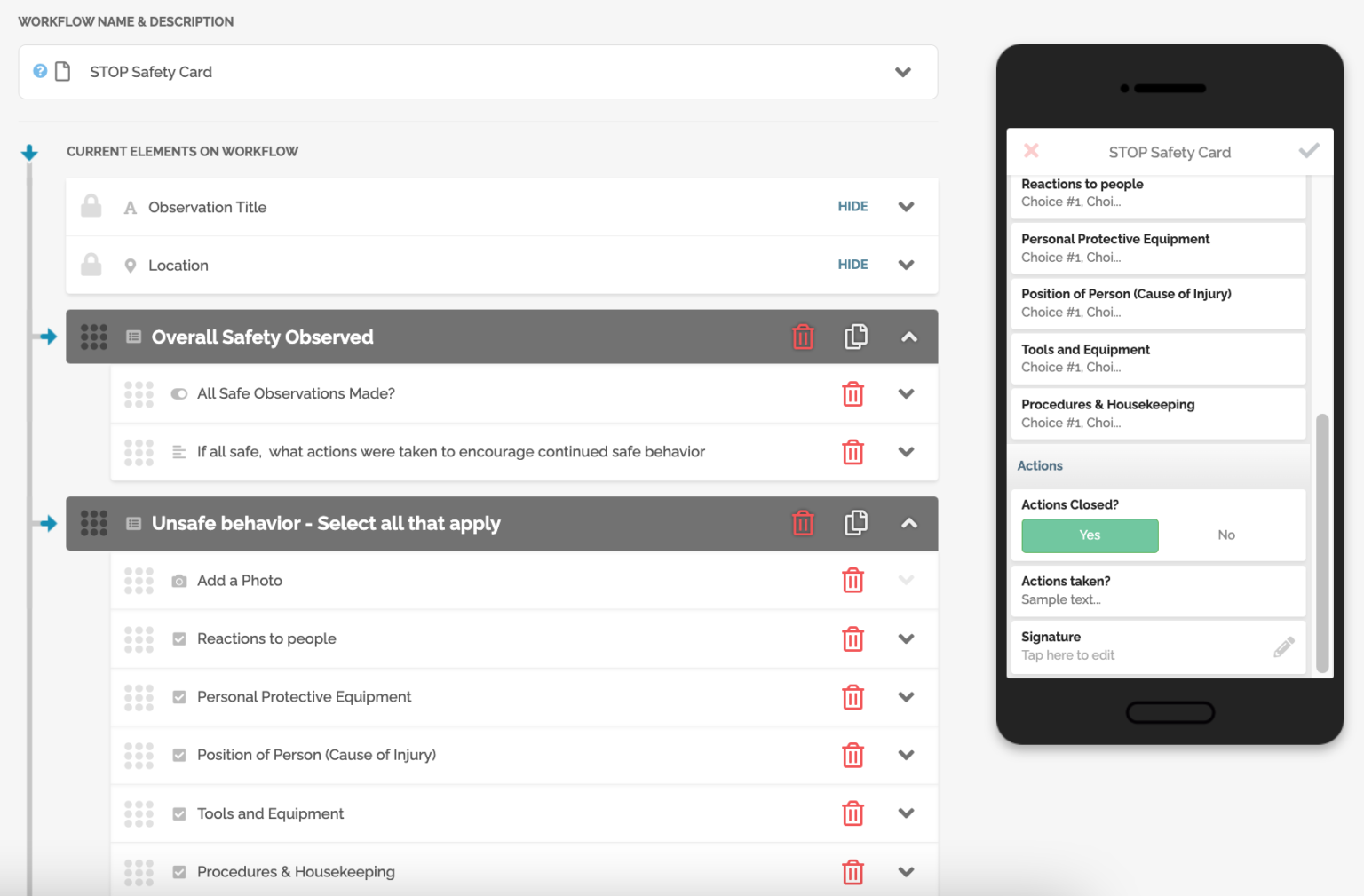Expand the Personal Protective Equipment element
Image resolution: width=1364 pixels, height=896 pixels.
(x=906, y=697)
